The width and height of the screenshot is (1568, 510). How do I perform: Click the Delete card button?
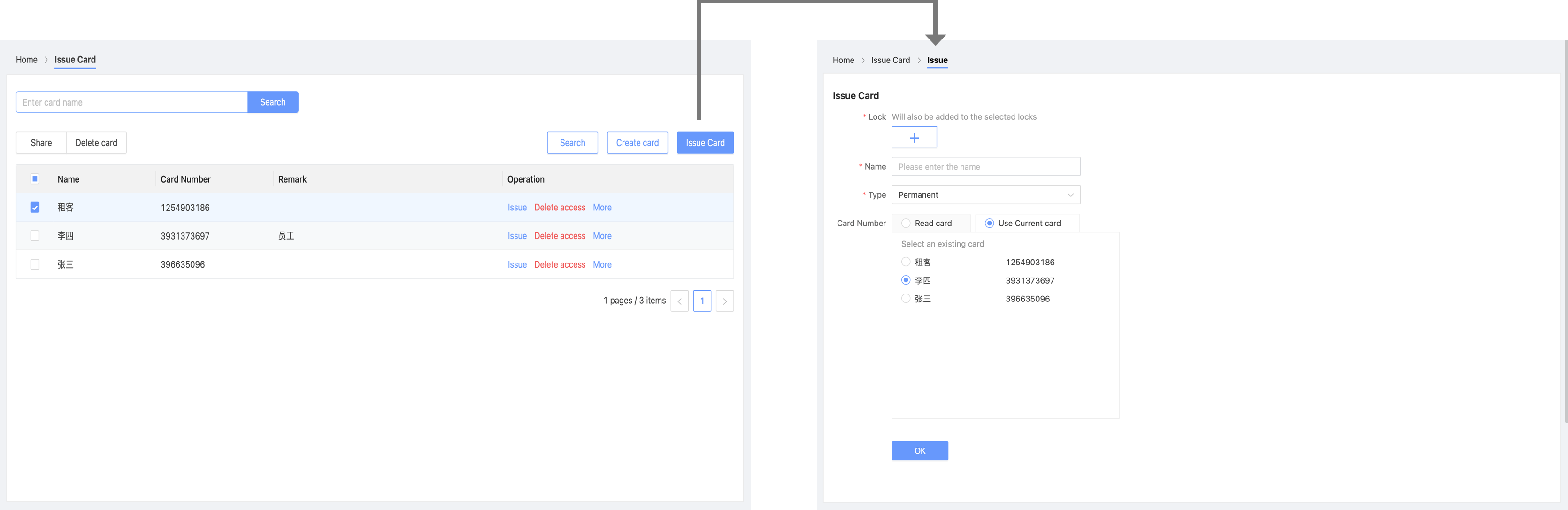click(x=96, y=142)
